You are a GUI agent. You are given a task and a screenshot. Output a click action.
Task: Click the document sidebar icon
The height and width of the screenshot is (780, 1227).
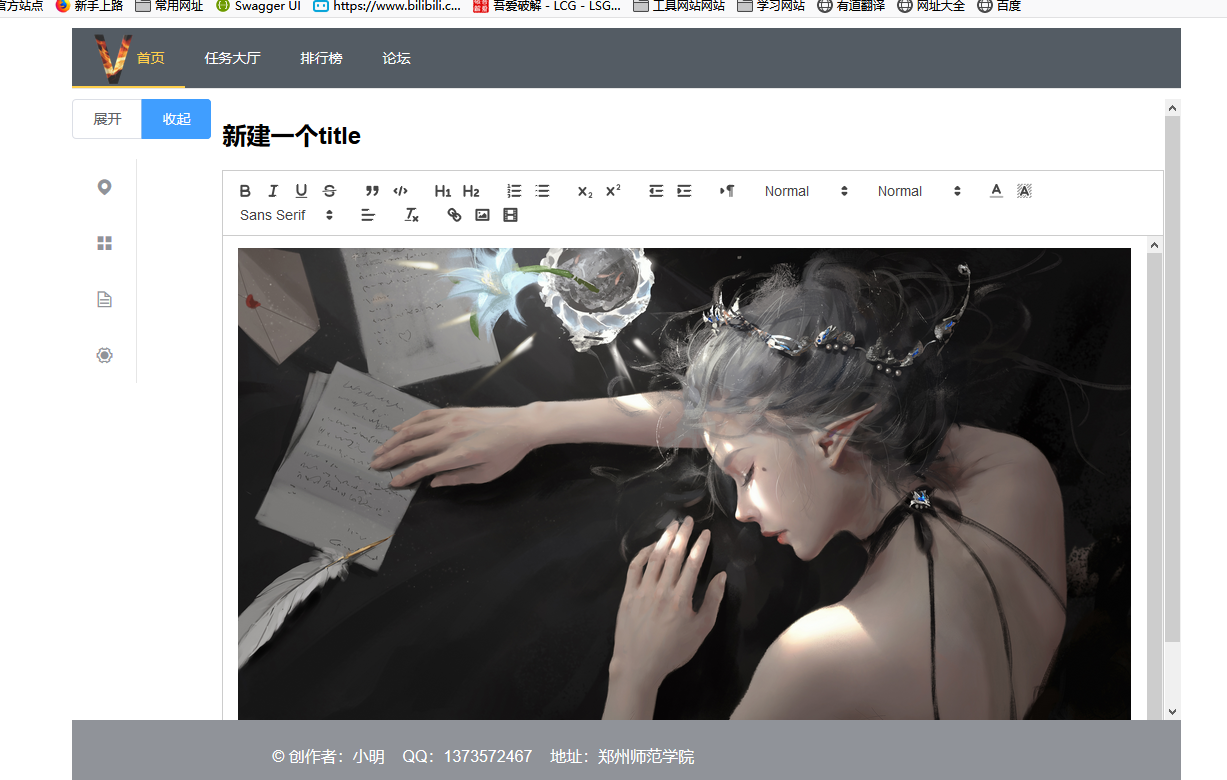coord(104,299)
